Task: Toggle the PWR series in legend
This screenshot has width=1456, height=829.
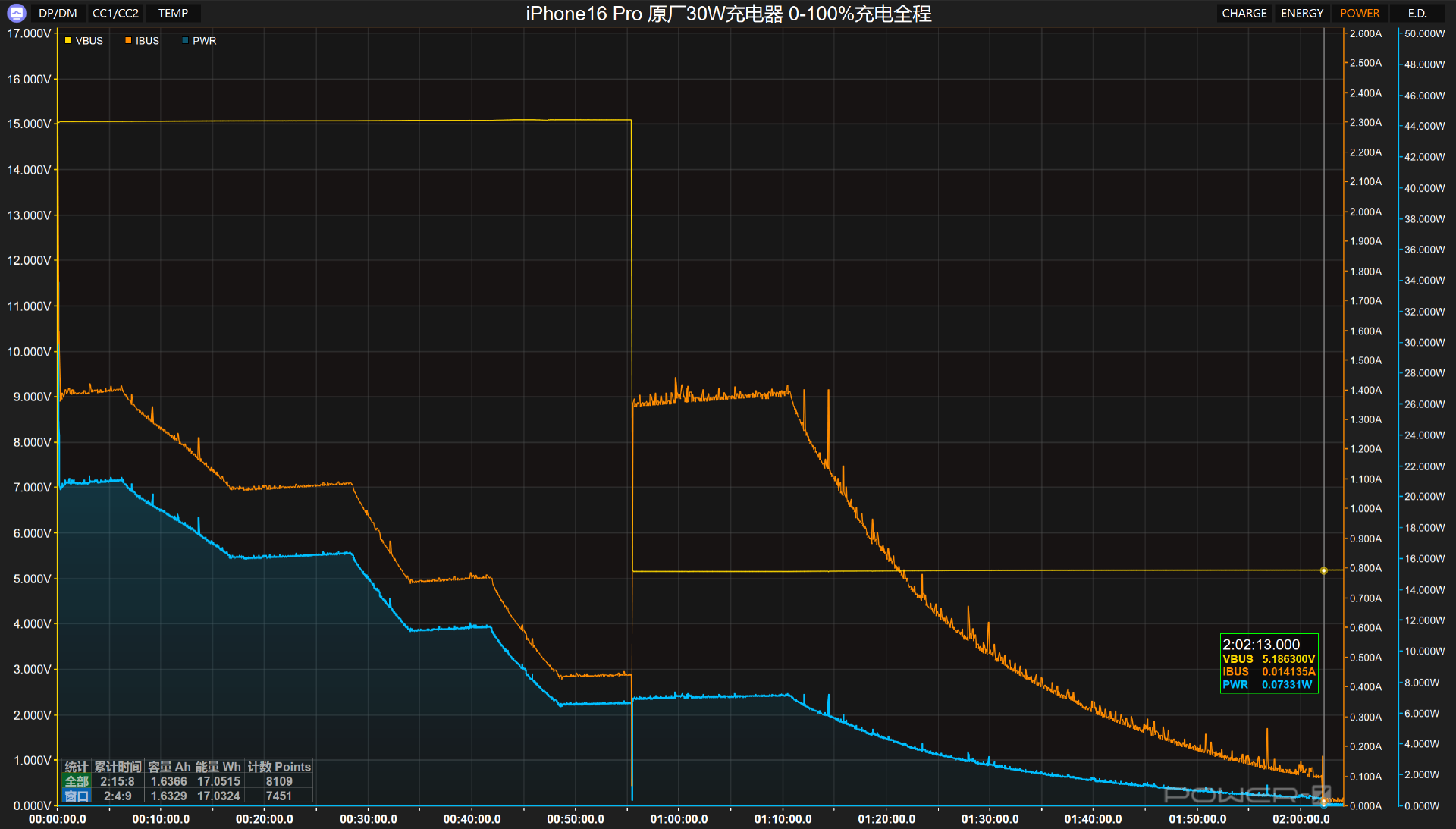Action: point(199,41)
